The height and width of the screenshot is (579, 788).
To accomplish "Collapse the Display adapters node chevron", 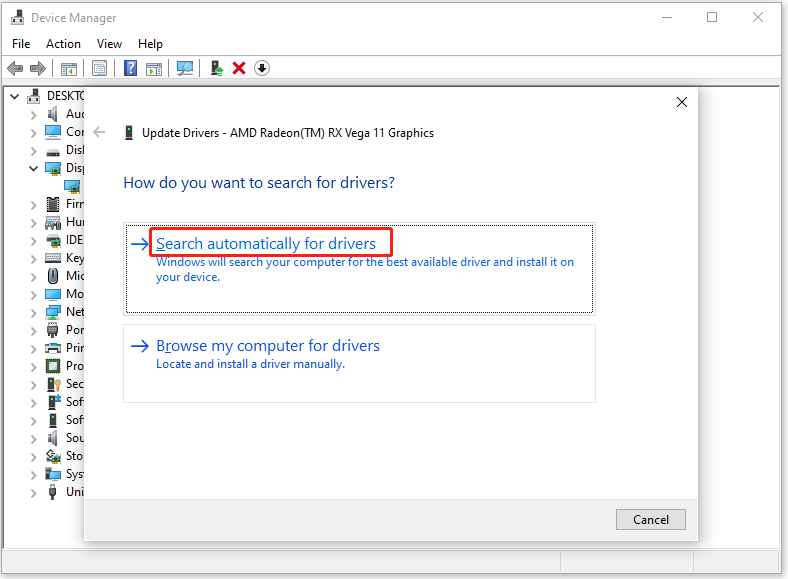I will [x=33, y=168].
